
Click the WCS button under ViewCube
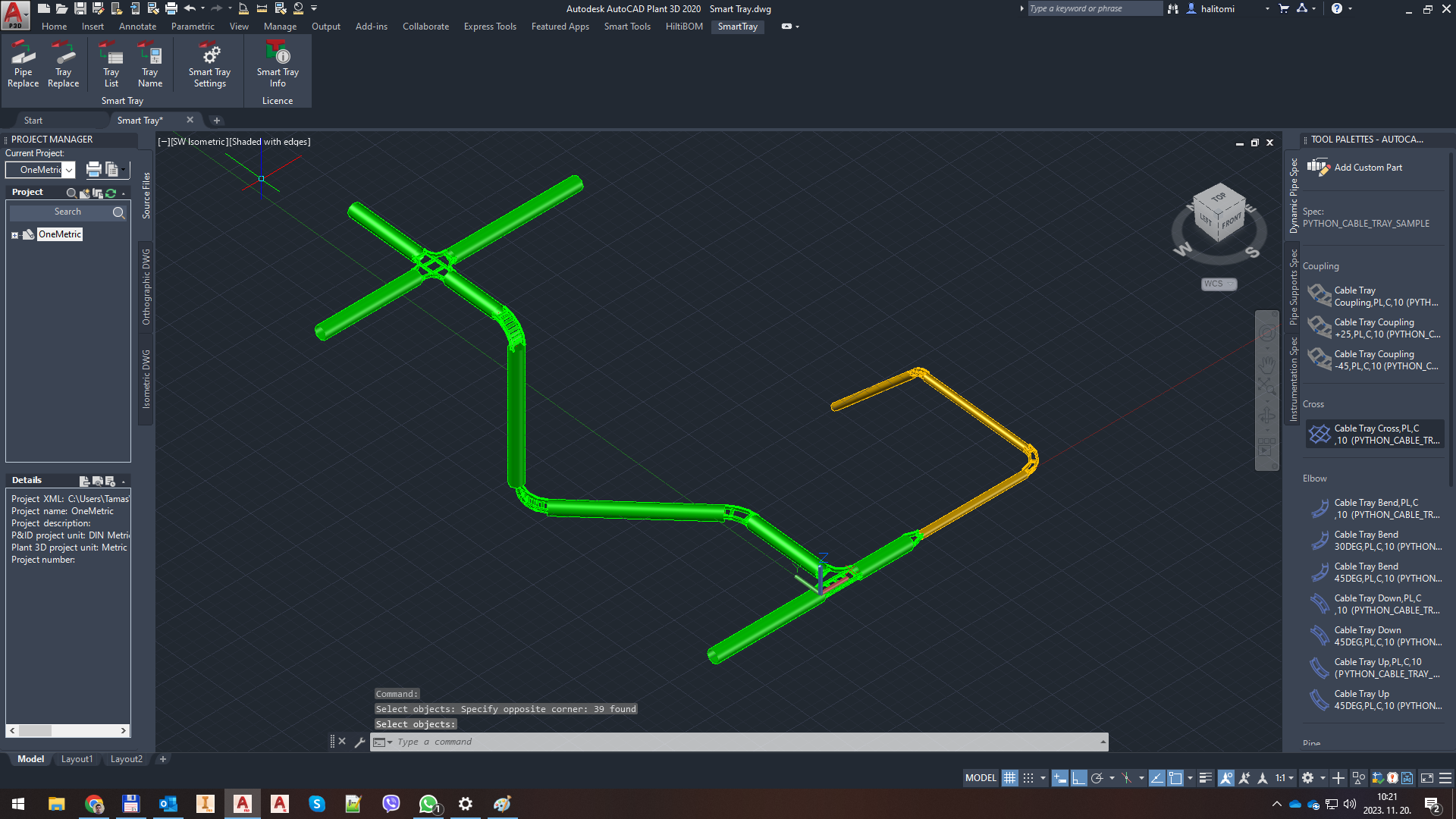(1218, 284)
